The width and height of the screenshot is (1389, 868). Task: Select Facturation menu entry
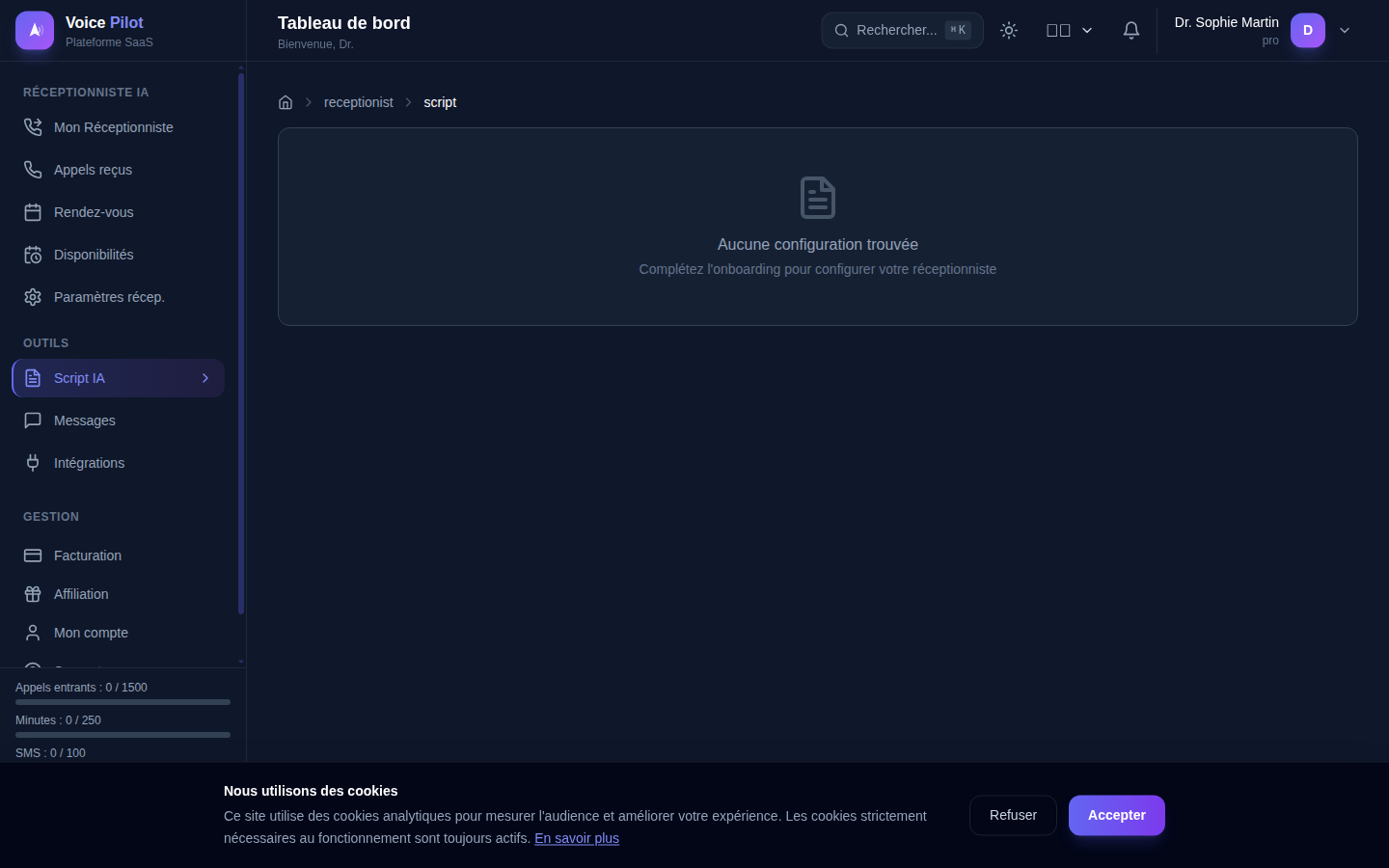pos(118,556)
